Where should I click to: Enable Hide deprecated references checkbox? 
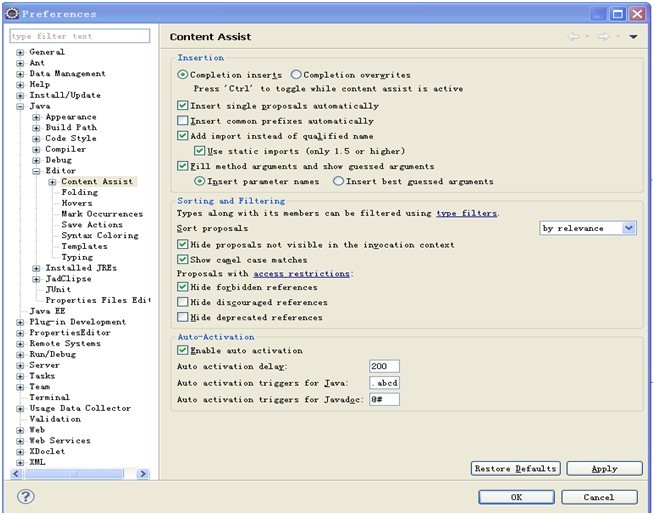(182, 317)
